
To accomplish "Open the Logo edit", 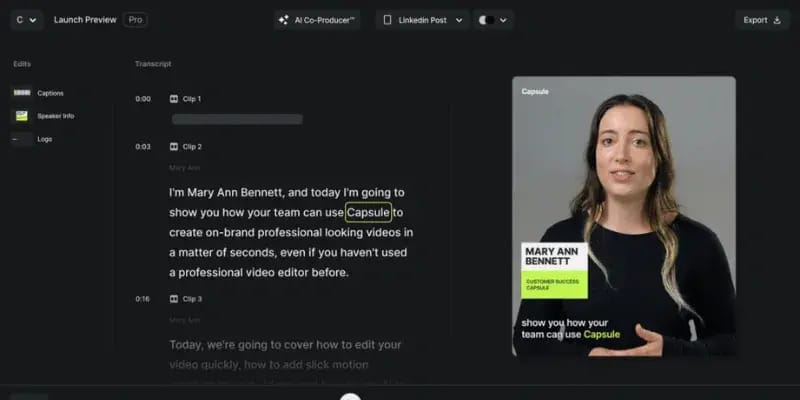I will coord(32,139).
